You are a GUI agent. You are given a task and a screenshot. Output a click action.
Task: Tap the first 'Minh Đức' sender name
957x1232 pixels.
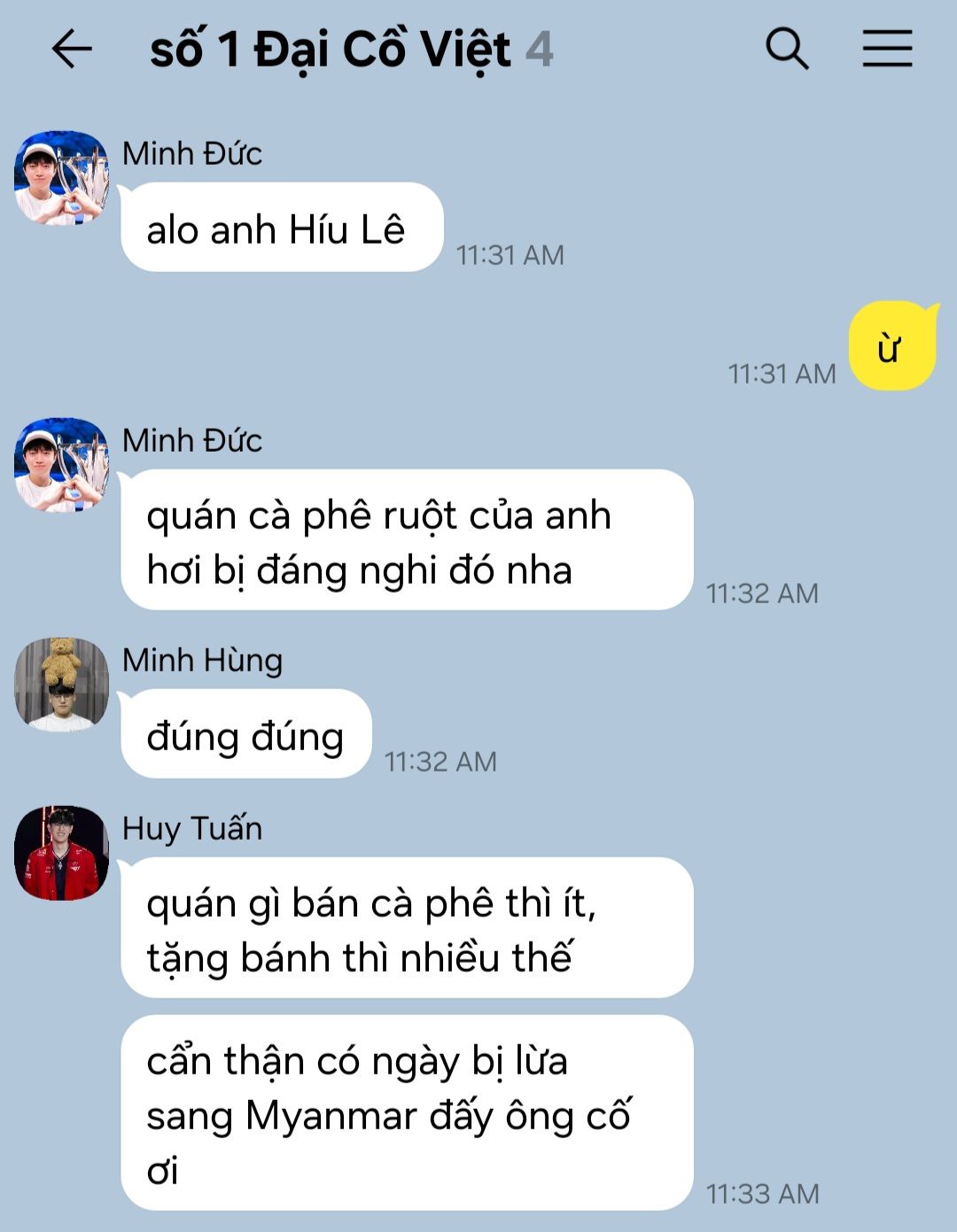pos(192,154)
